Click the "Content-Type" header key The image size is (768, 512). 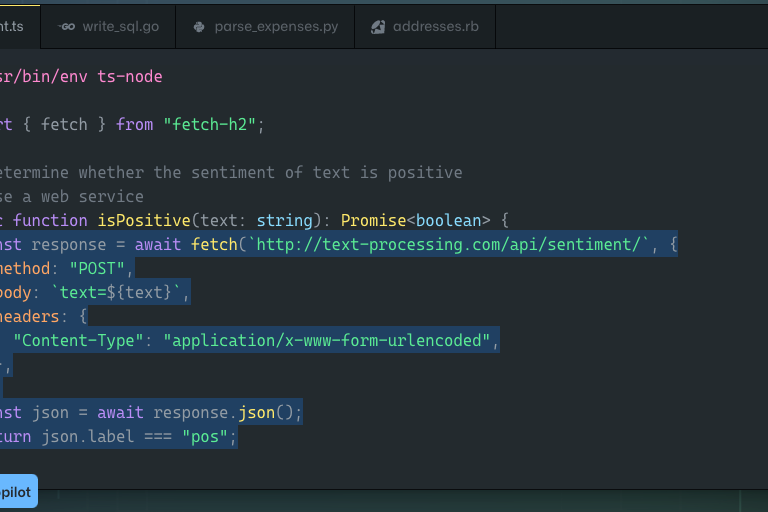coord(78,341)
